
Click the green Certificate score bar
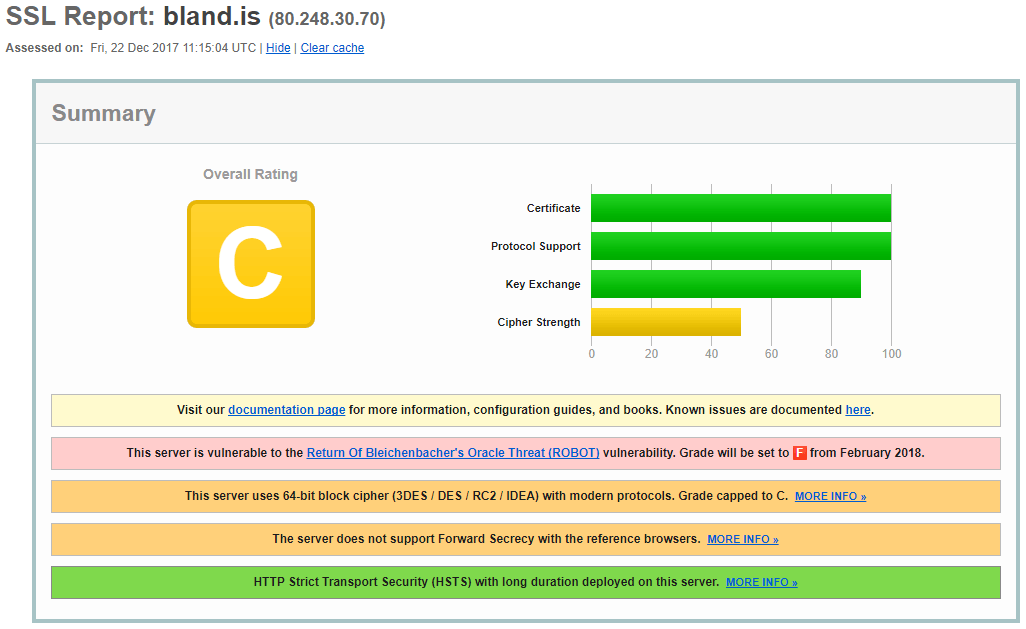tap(741, 208)
